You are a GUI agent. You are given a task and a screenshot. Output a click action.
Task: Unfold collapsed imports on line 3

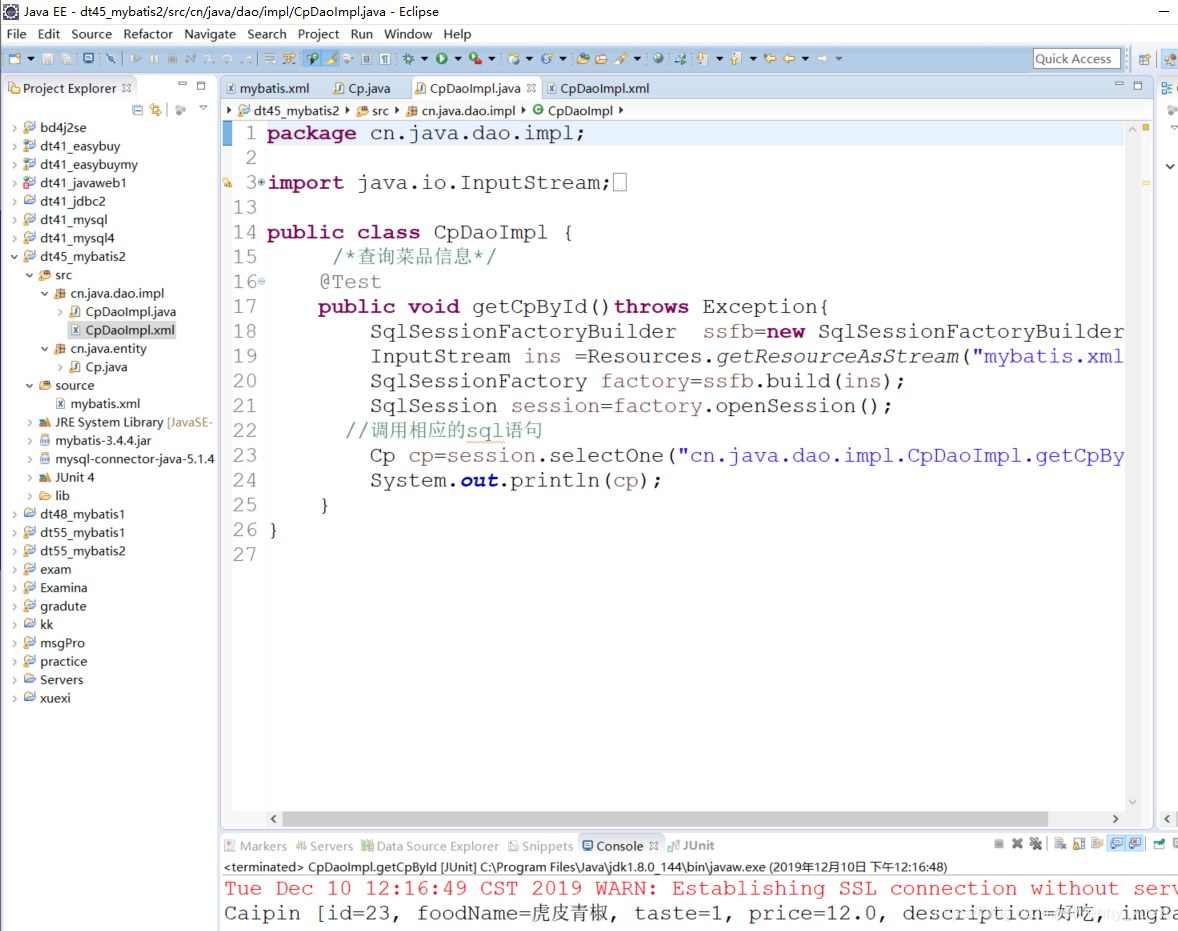[261, 183]
